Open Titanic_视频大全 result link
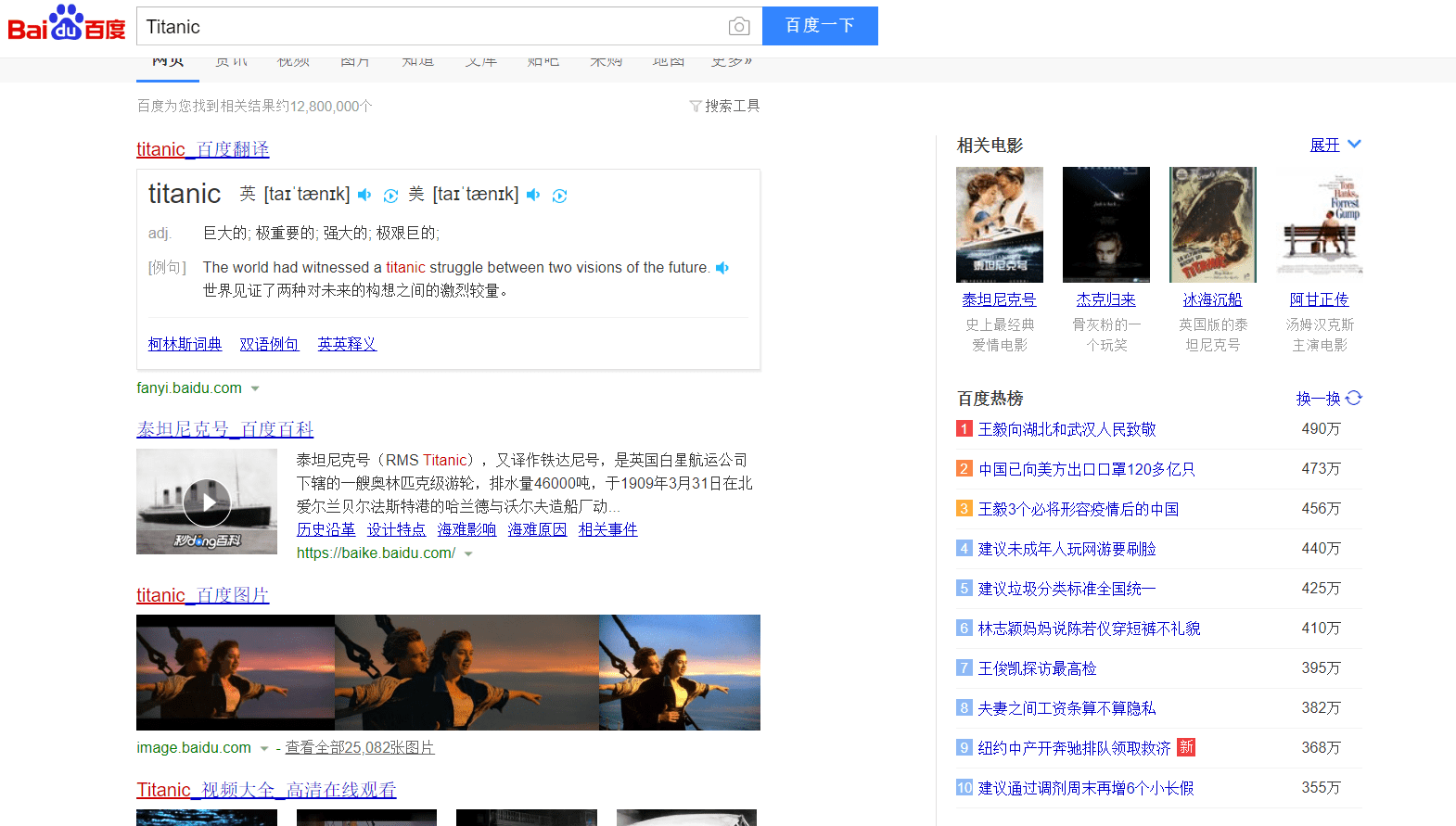 coord(266,790)
